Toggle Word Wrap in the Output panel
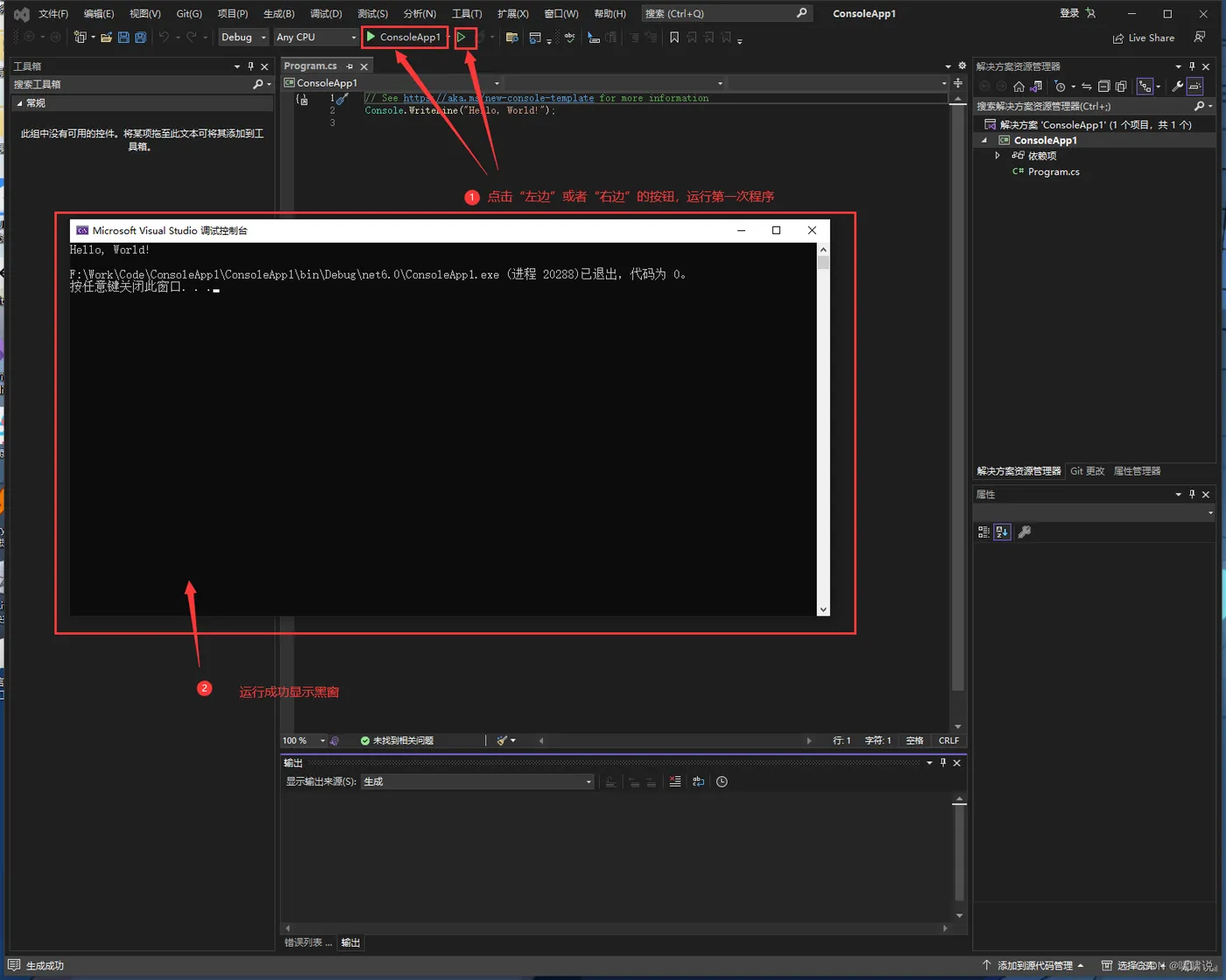The height and width of the screenshot is (980, 1226). coord(698,781)
